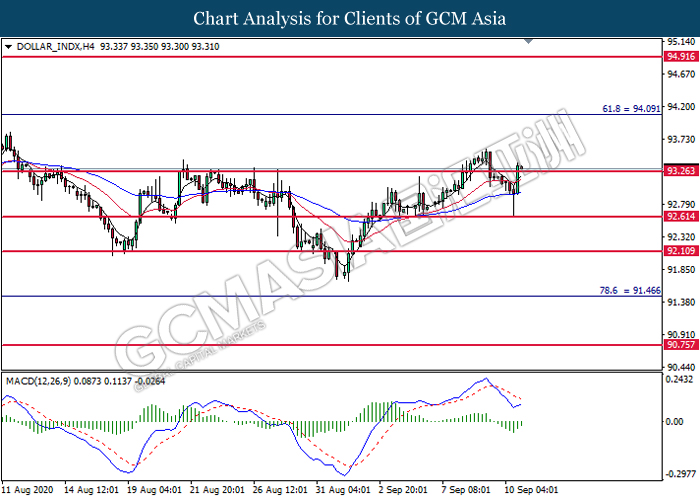This screenshot has width=700, height=500.
Task: Select the red 92.109 price label
Action: point(681,251)
